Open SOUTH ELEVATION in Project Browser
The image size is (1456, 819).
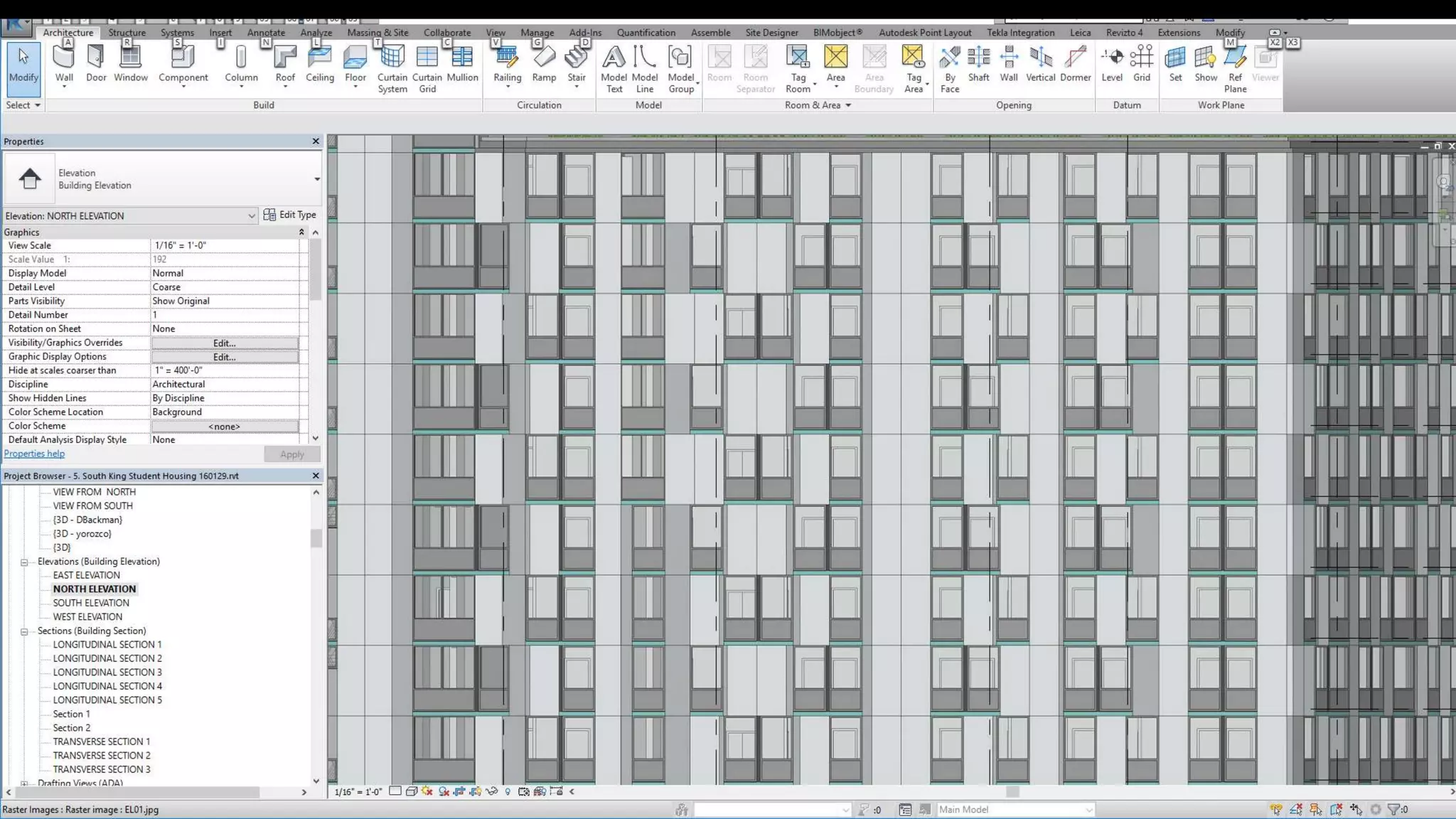pyautogui.click(x=91, y=603)
